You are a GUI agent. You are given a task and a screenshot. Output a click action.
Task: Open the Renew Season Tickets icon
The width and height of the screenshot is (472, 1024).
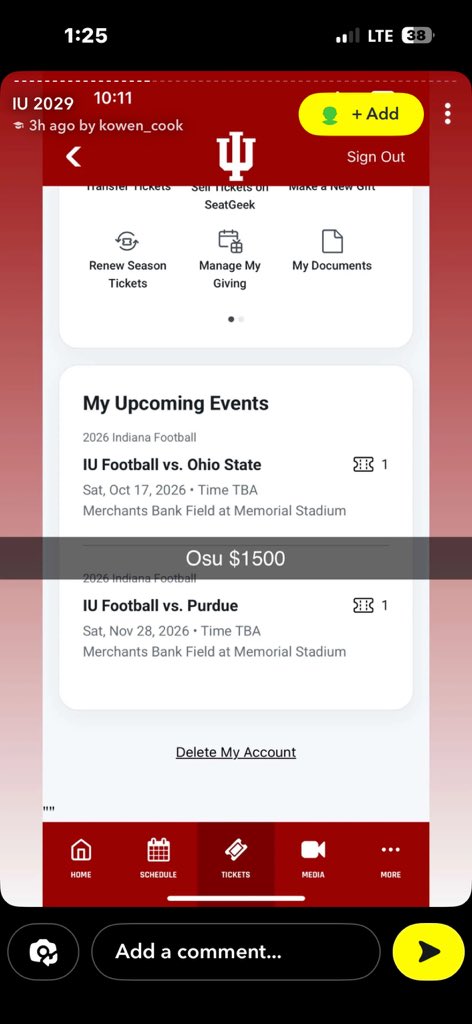tap(127, 241)
